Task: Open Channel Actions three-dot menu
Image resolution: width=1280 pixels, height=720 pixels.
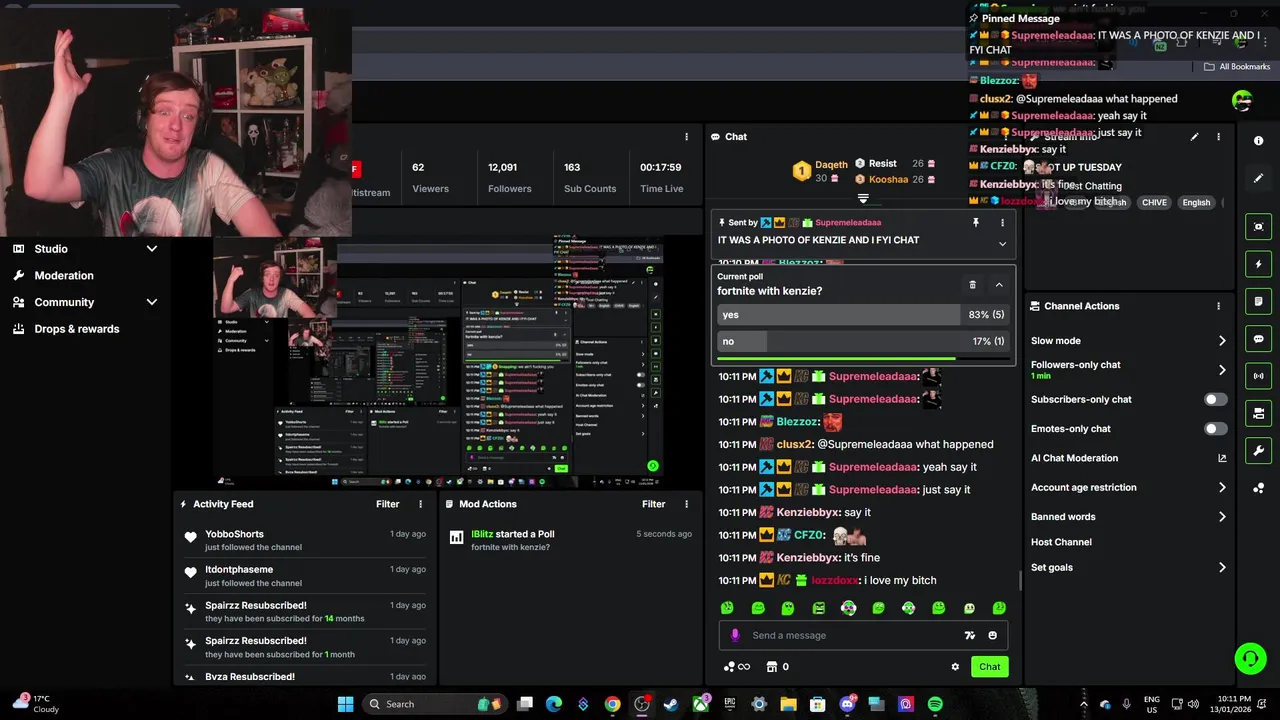Action: pos(1218,306)
